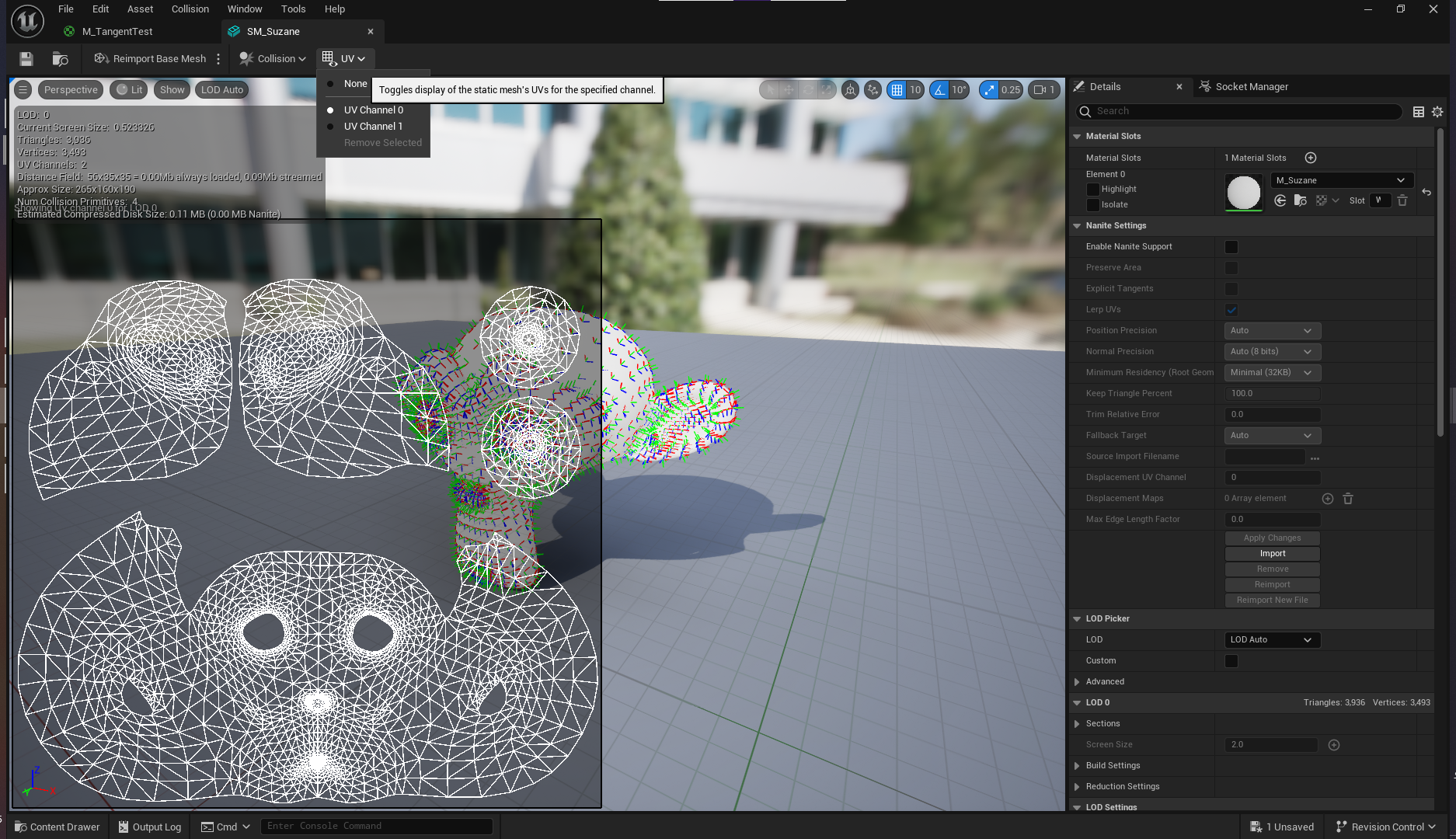Open the Lit view mode button
The image size is (1456, 839).
pyautogui.click(x=130, y=90)
